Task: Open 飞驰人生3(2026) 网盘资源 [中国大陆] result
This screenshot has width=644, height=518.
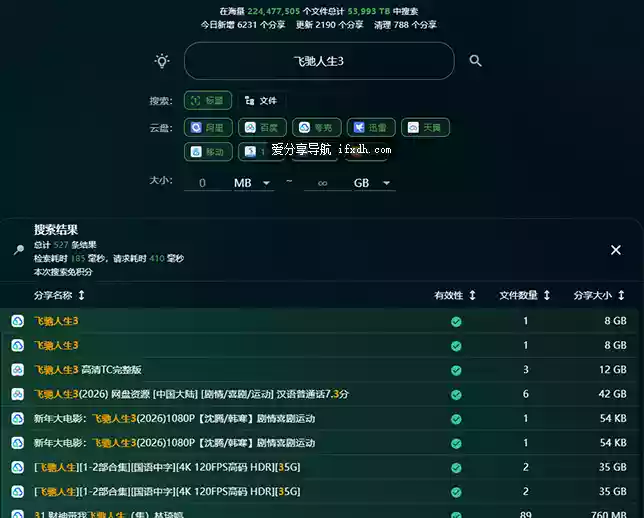Action: point(191,394)
